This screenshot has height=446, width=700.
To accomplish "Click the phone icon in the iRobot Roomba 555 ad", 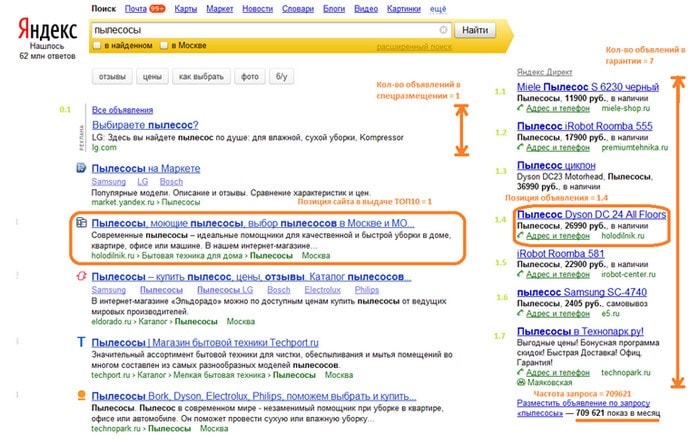I will [x=520, y=147].
